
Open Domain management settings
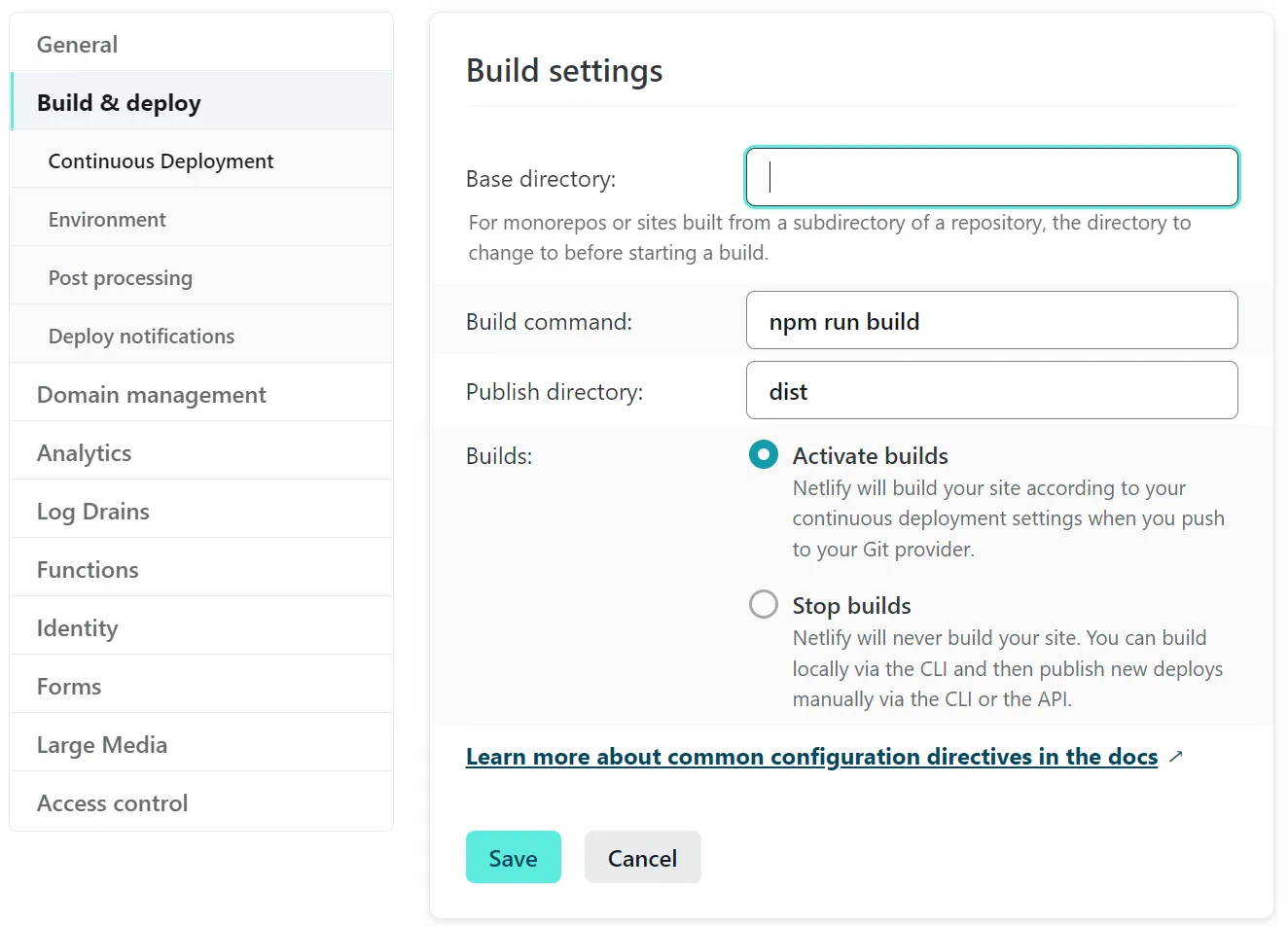201,394
